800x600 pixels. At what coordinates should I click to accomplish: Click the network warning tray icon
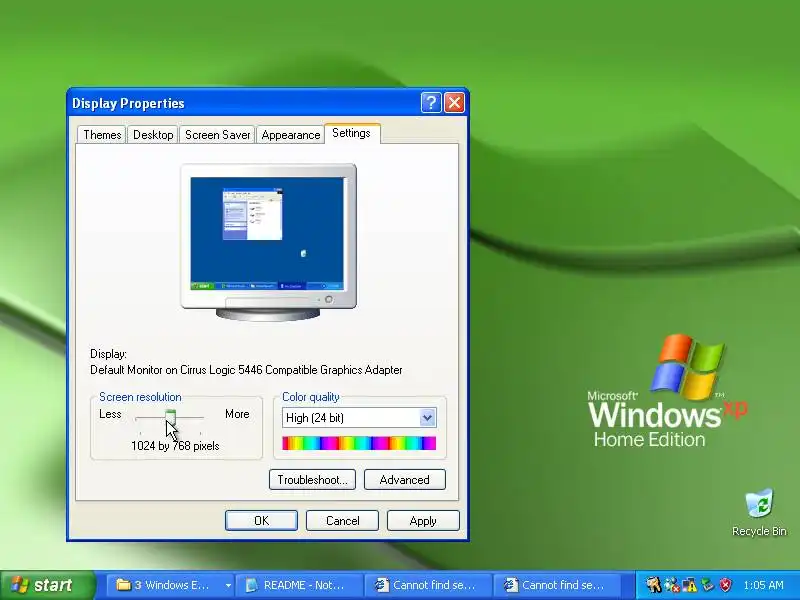[689, 585]
